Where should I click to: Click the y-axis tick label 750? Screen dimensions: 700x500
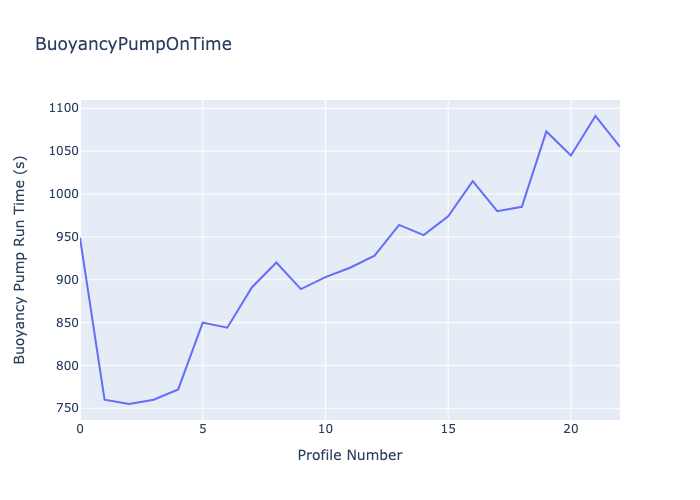(63, 408)
